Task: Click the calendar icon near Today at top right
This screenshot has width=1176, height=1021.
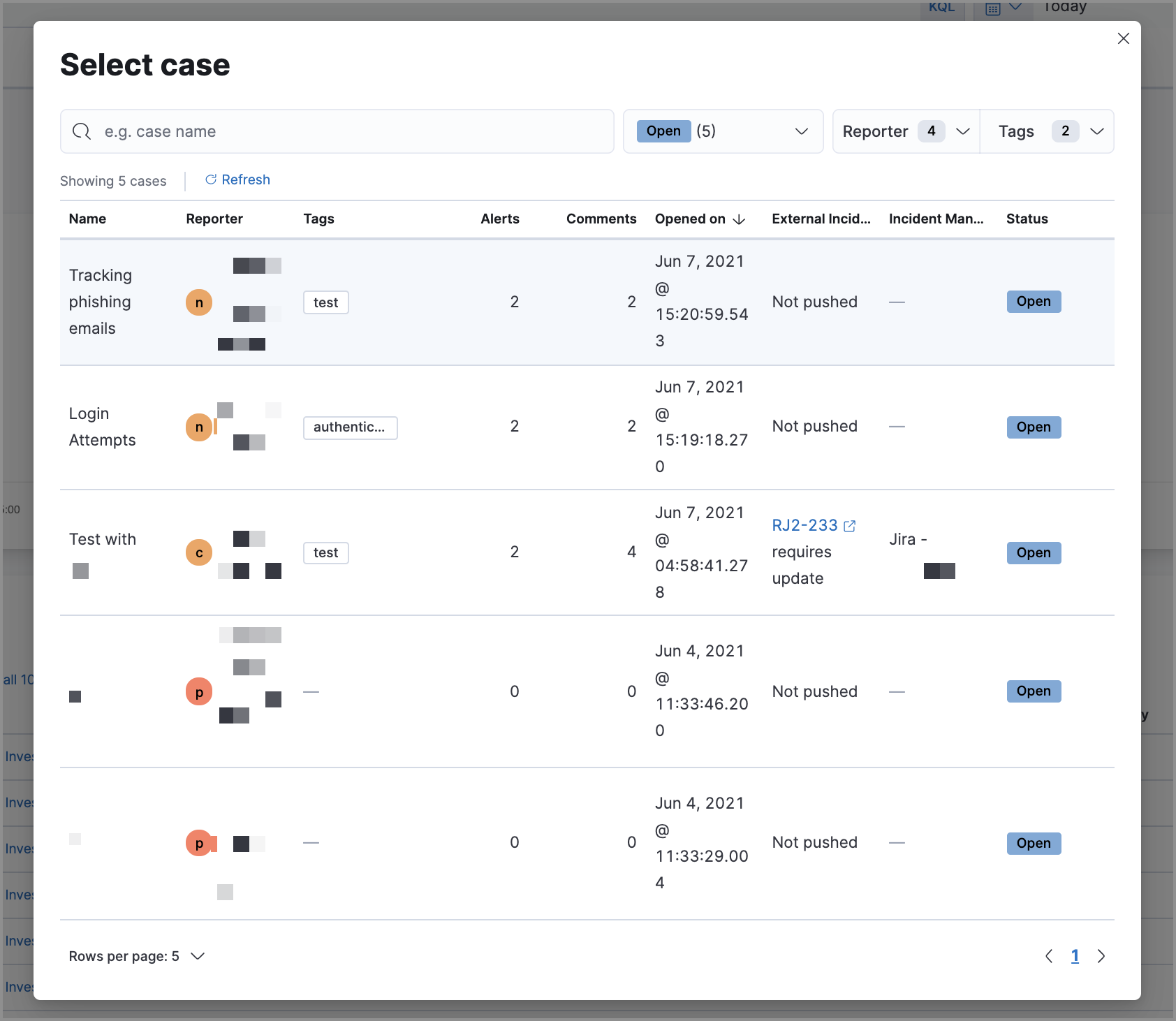Action: (991, 8)
